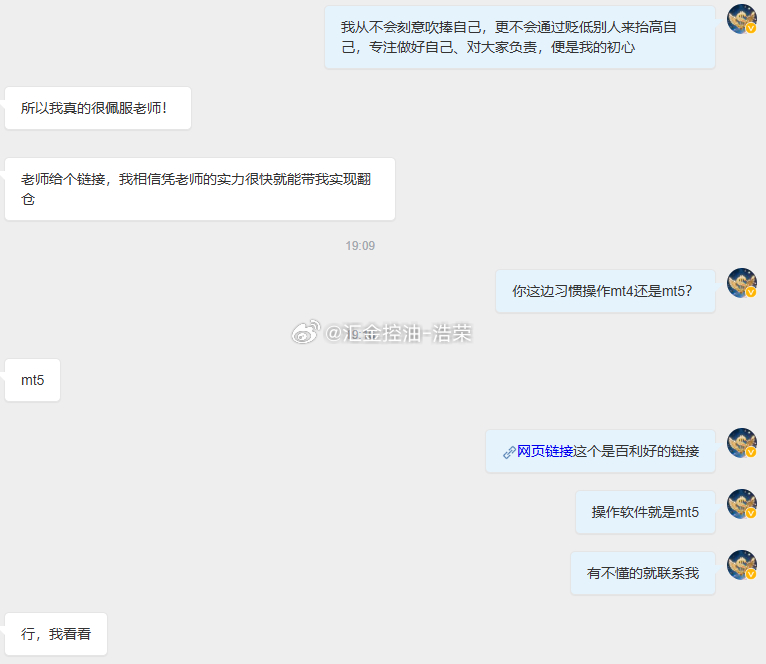Click the Weibo logo in the watermark
The height and width of the screenshot is (664, 766).
click(306, 332)
